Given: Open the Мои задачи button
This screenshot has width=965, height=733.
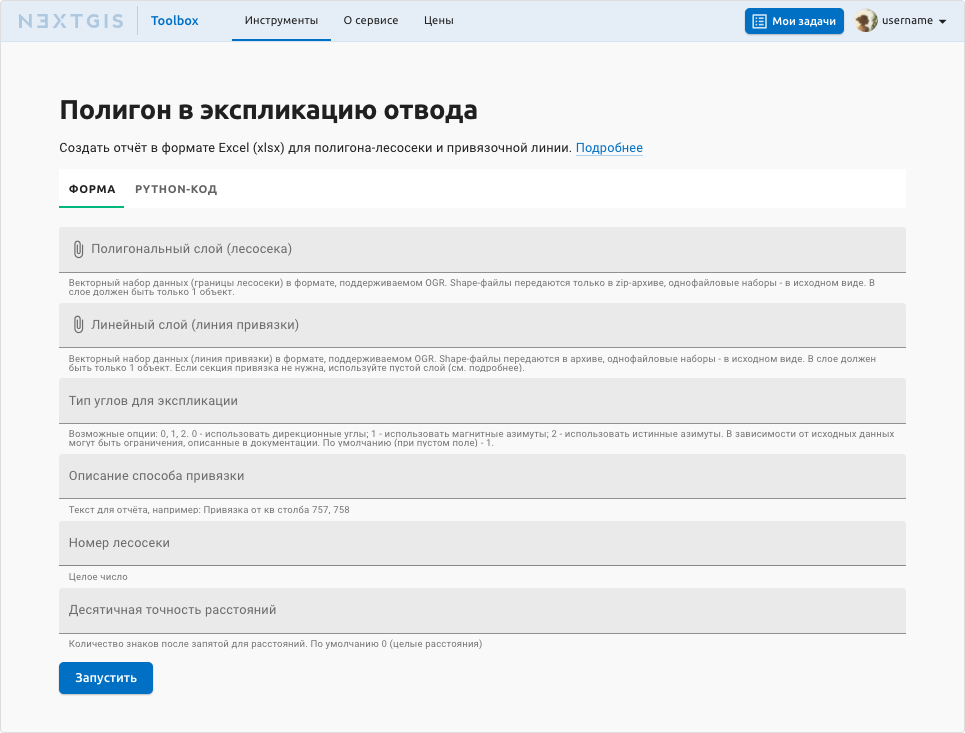Looking at the screenshot, I should [794, 21].
